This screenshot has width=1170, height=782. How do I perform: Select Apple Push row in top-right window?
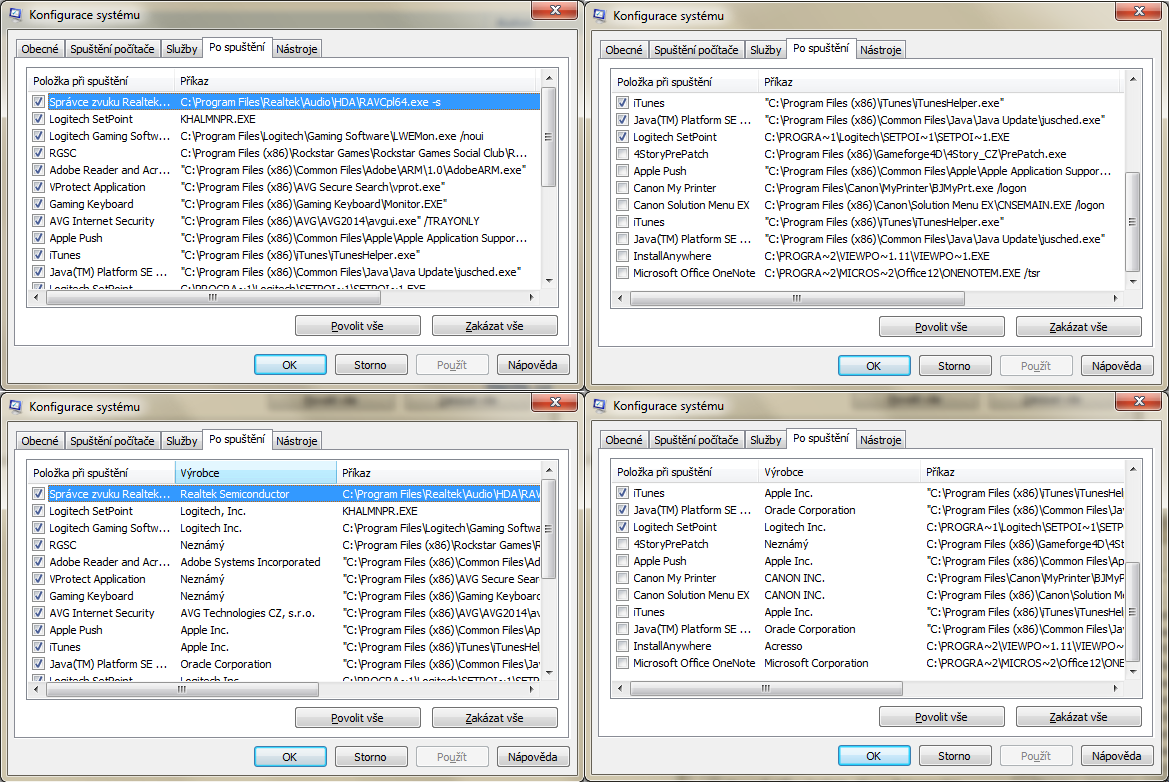pos(868,171)
